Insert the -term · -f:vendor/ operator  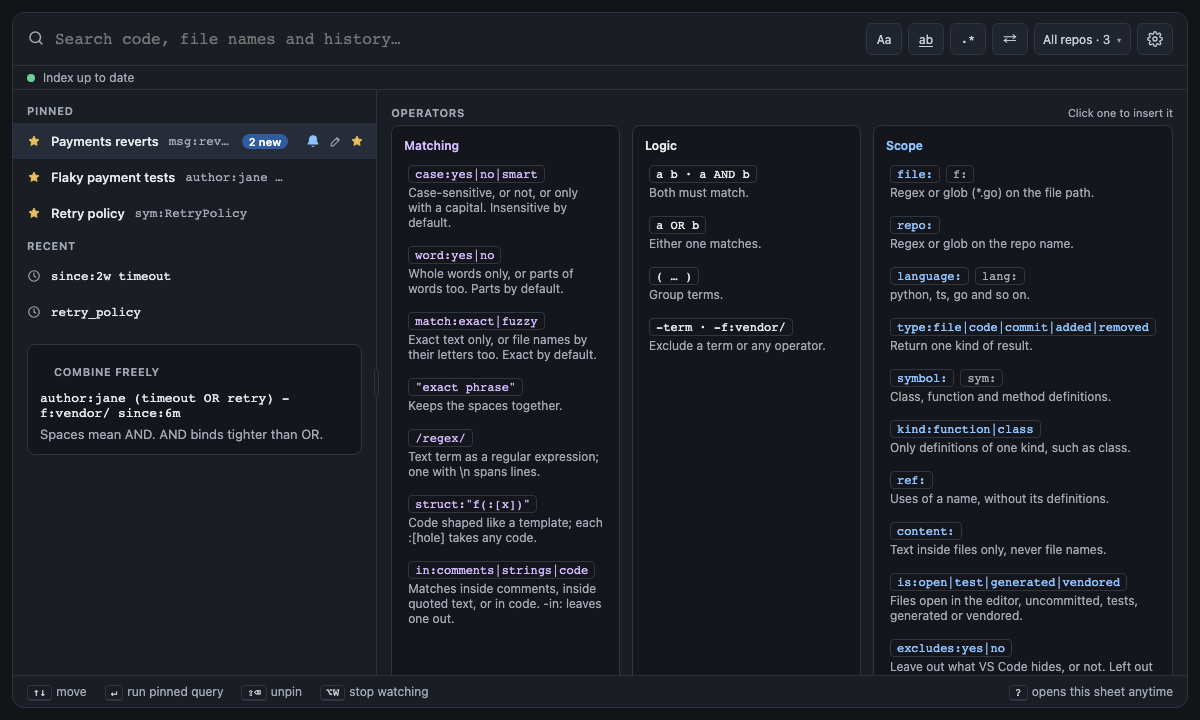pos(721,327)
